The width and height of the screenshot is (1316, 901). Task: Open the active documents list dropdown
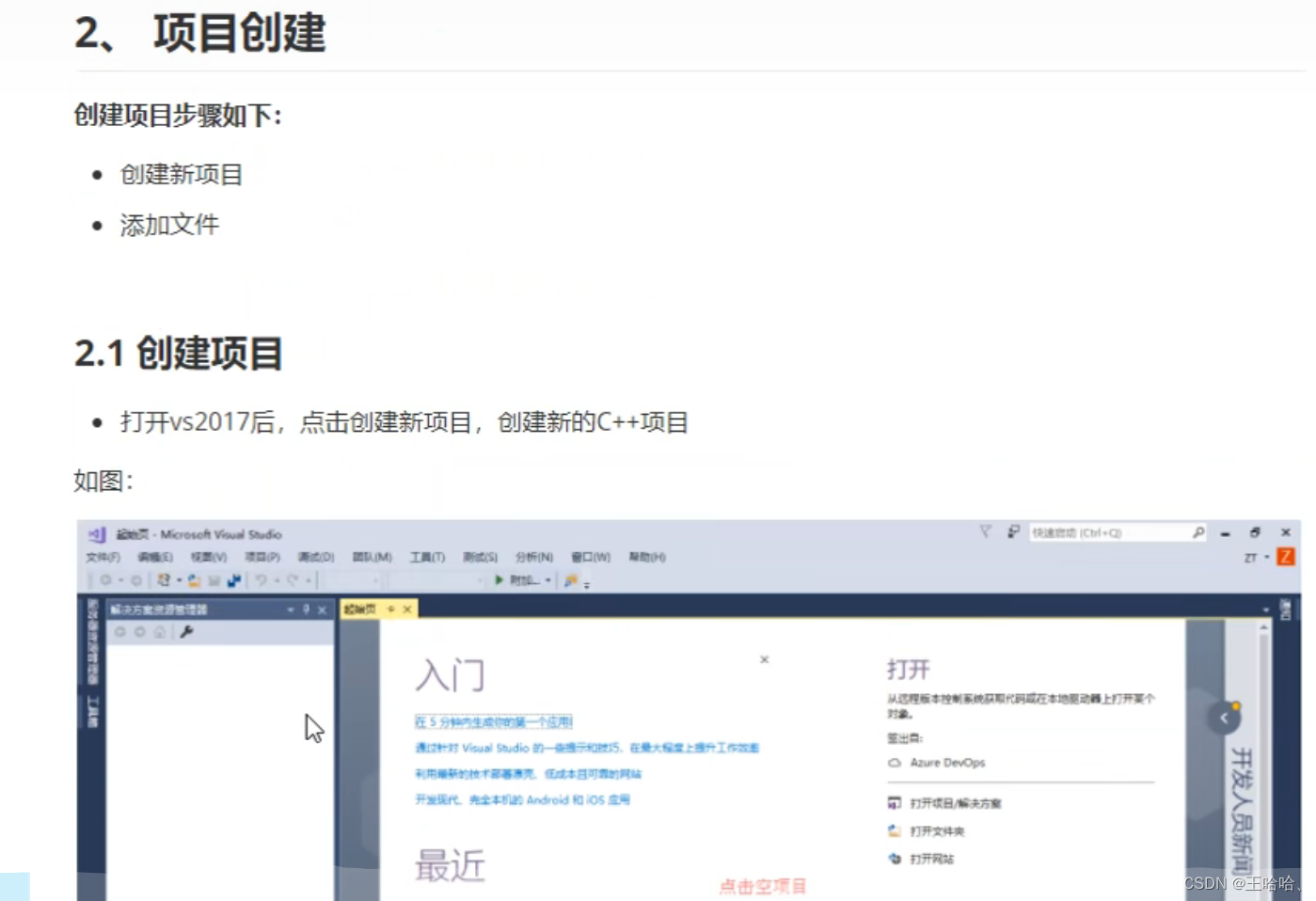(1265, 609)
